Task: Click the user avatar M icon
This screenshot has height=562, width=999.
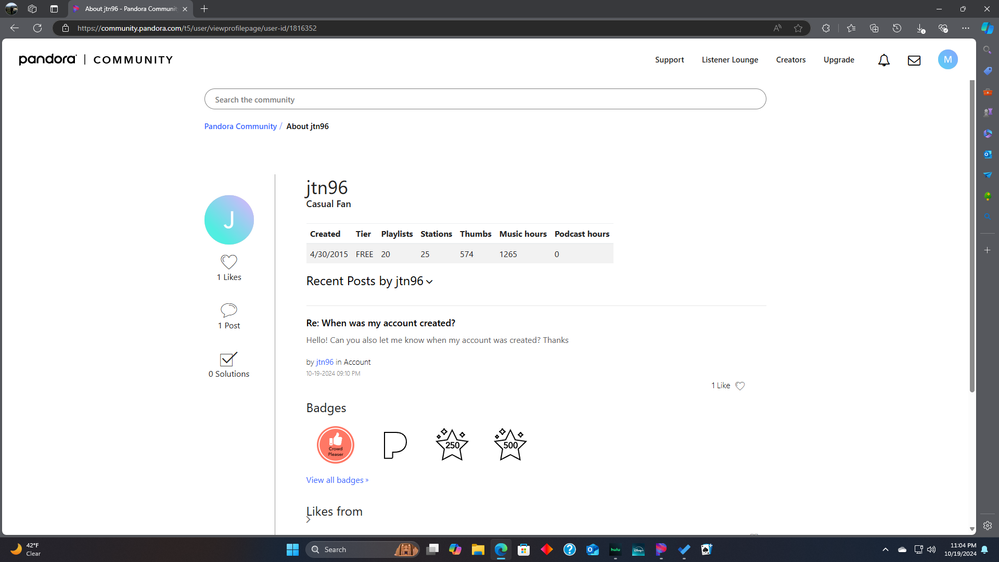Action: 947,60
